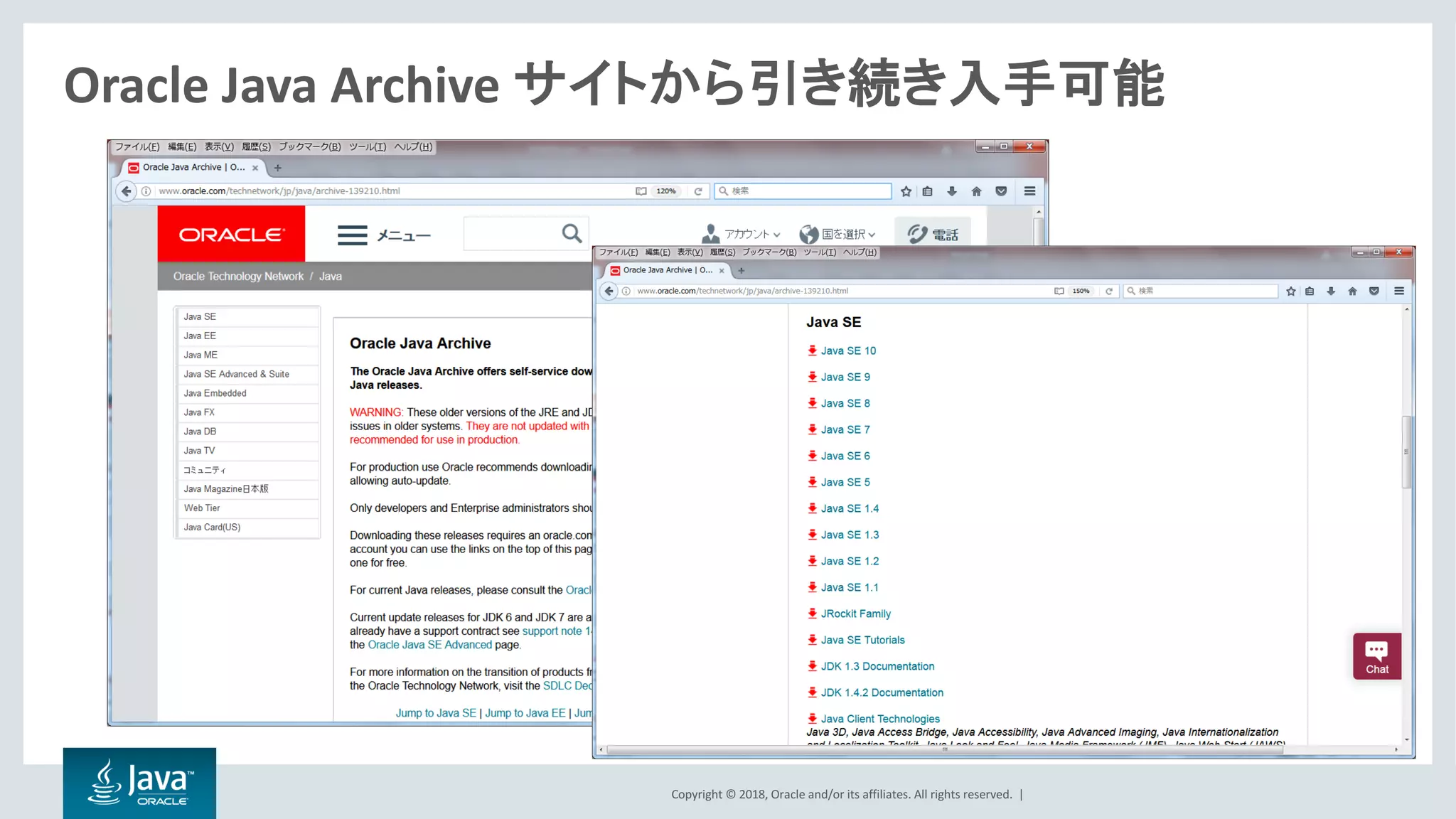Select Java Magazine日本版 sidebar item

(247, 489)
